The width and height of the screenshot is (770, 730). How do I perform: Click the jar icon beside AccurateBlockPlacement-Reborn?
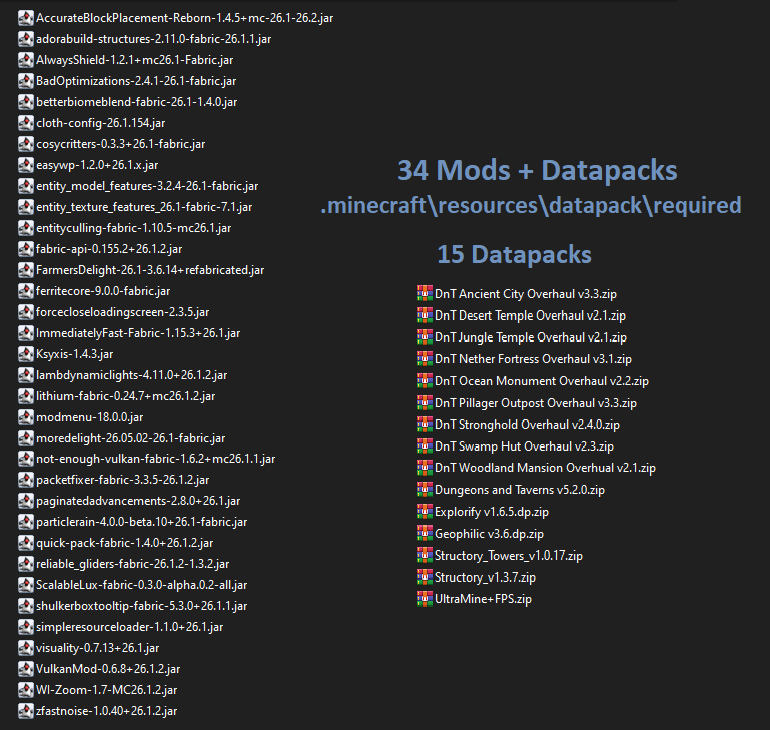tap(26, 18)
